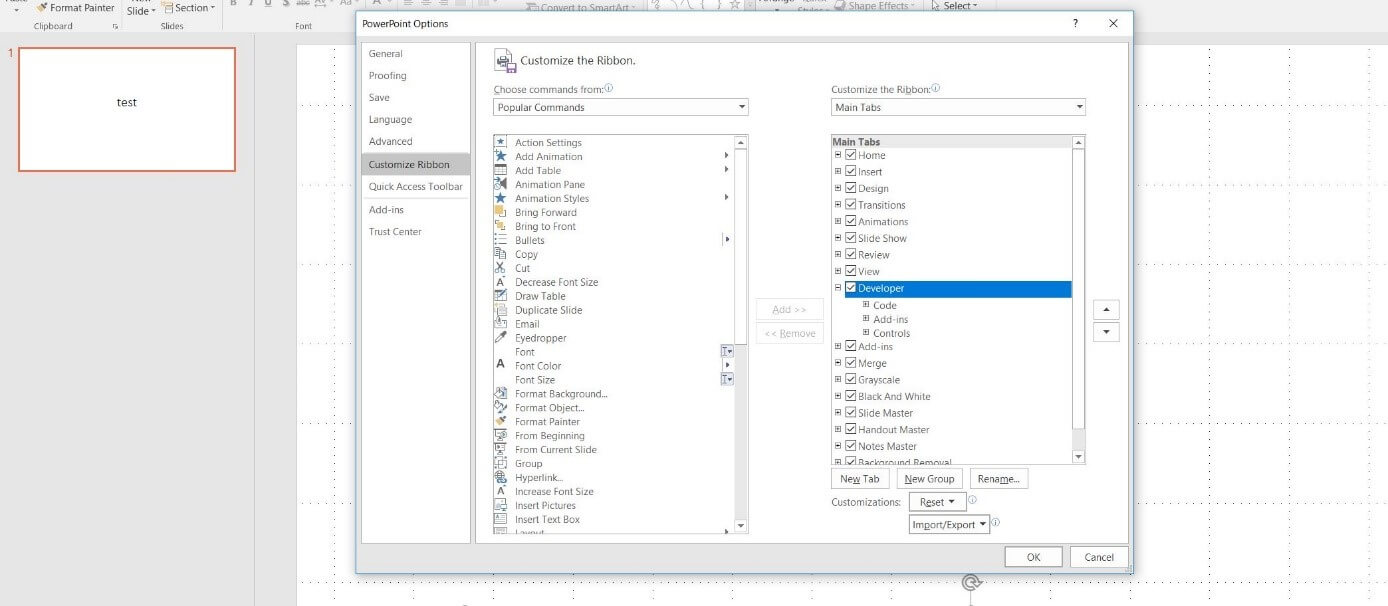
Task: Uncheck the Transitions tab checkbox
Action: tap(851, 205)
